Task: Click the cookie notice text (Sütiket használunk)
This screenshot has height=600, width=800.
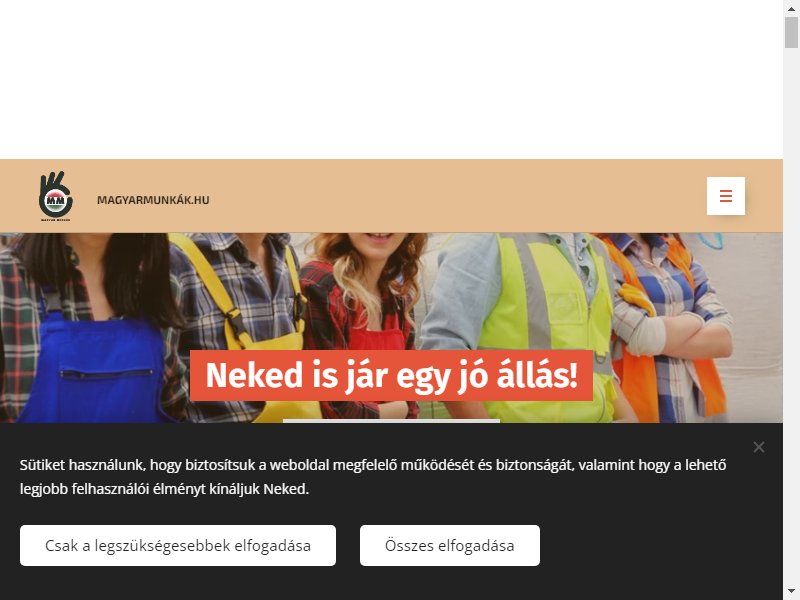Action: point(373,477)
